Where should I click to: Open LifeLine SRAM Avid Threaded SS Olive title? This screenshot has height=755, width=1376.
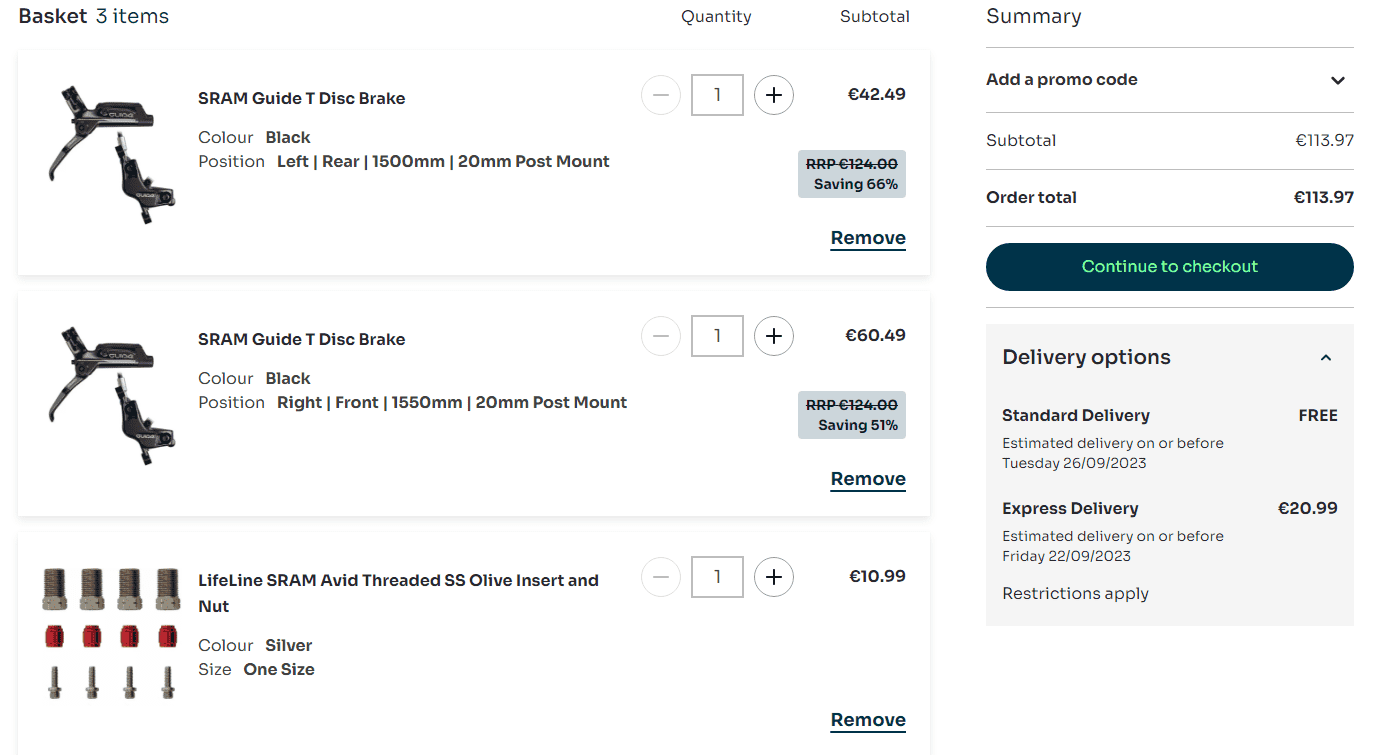pos(398,581)
